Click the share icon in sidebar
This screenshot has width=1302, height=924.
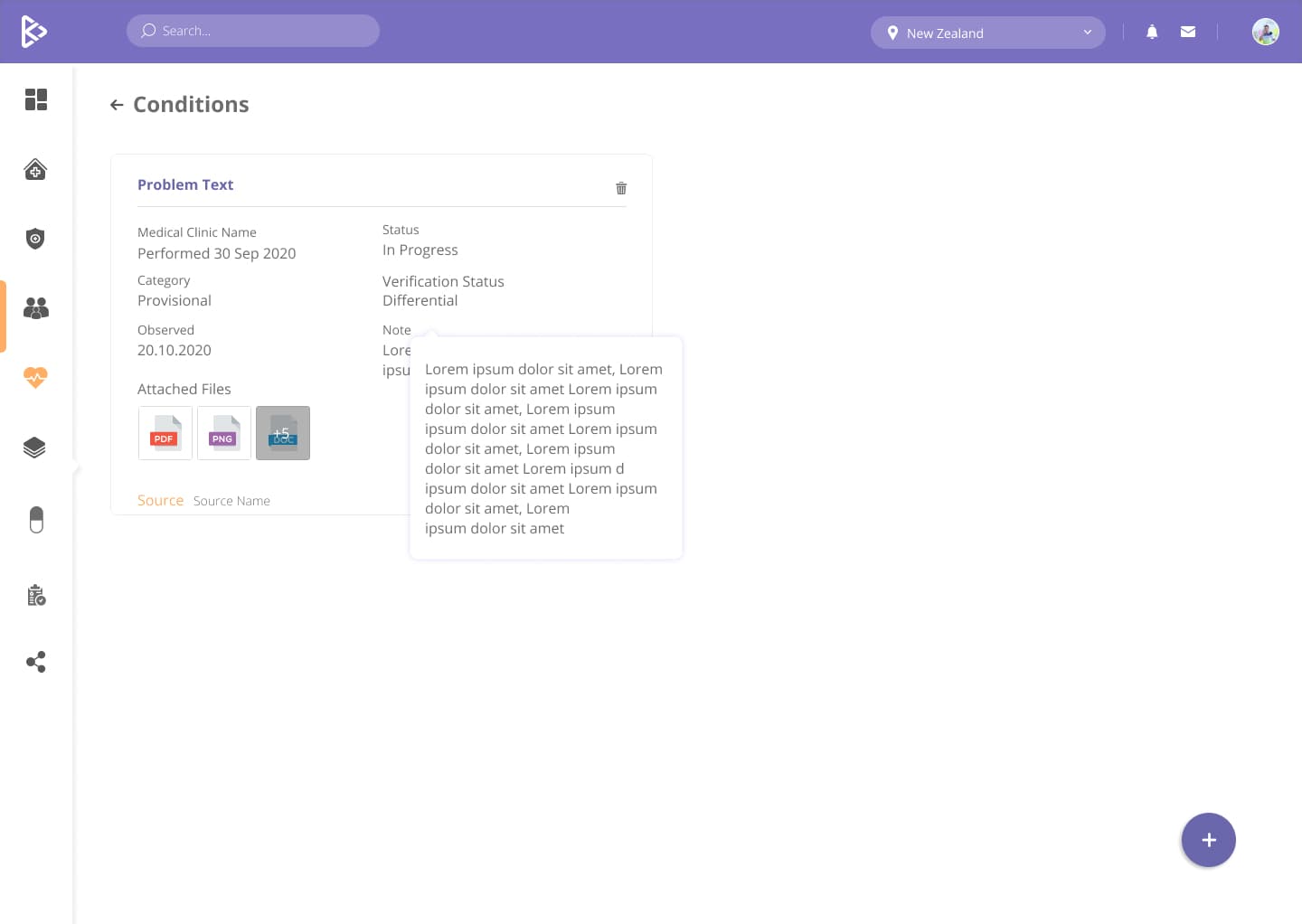36,662
